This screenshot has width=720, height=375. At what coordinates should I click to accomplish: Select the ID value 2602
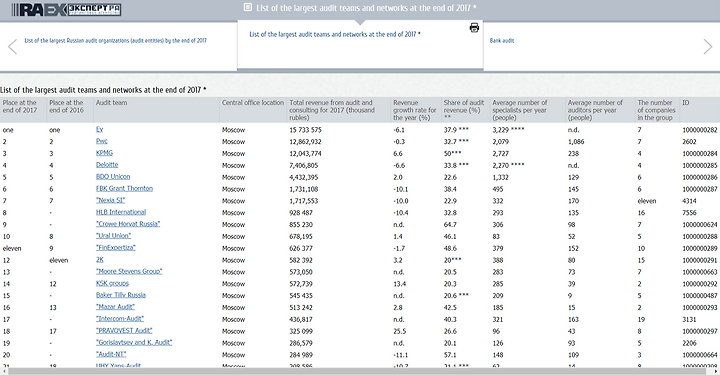(x=689, y=142)
